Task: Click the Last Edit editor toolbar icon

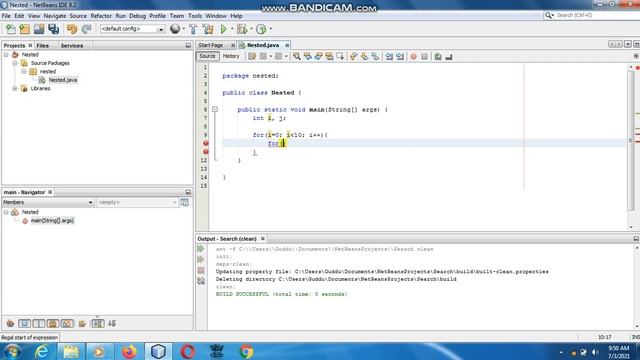Action: pos(252,56)
